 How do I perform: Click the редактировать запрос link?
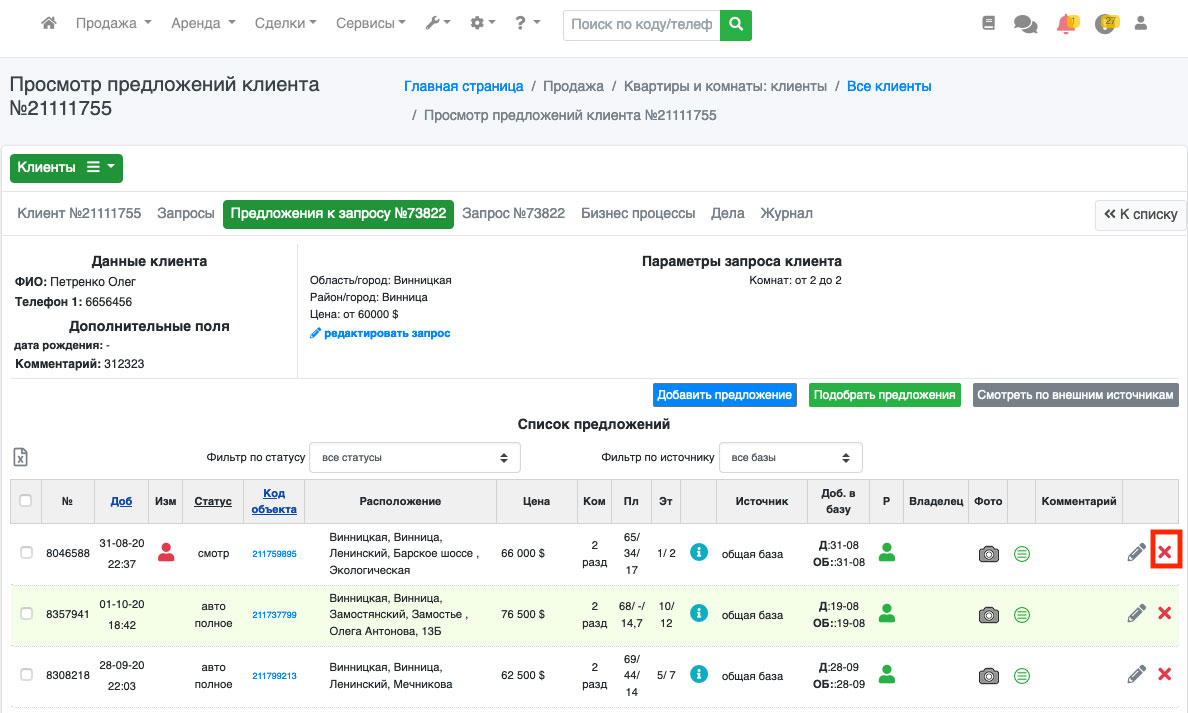tap(380, 333)
